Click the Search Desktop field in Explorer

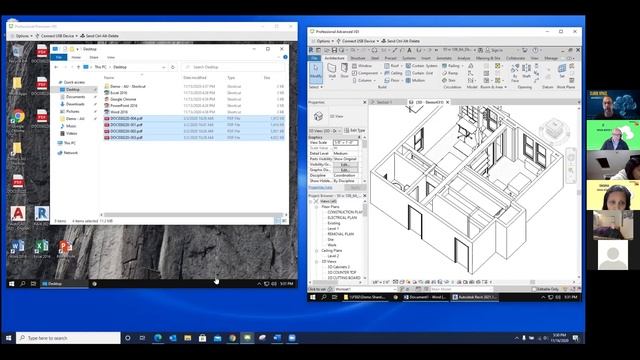232,67
